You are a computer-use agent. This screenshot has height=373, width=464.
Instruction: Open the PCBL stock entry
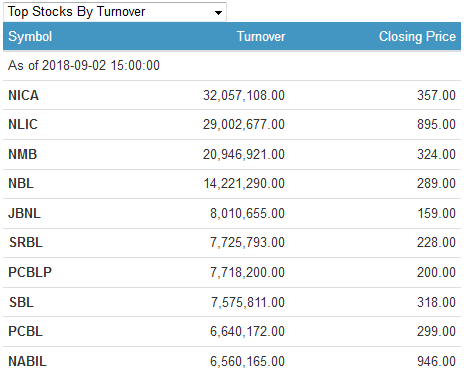pos(25,331)
